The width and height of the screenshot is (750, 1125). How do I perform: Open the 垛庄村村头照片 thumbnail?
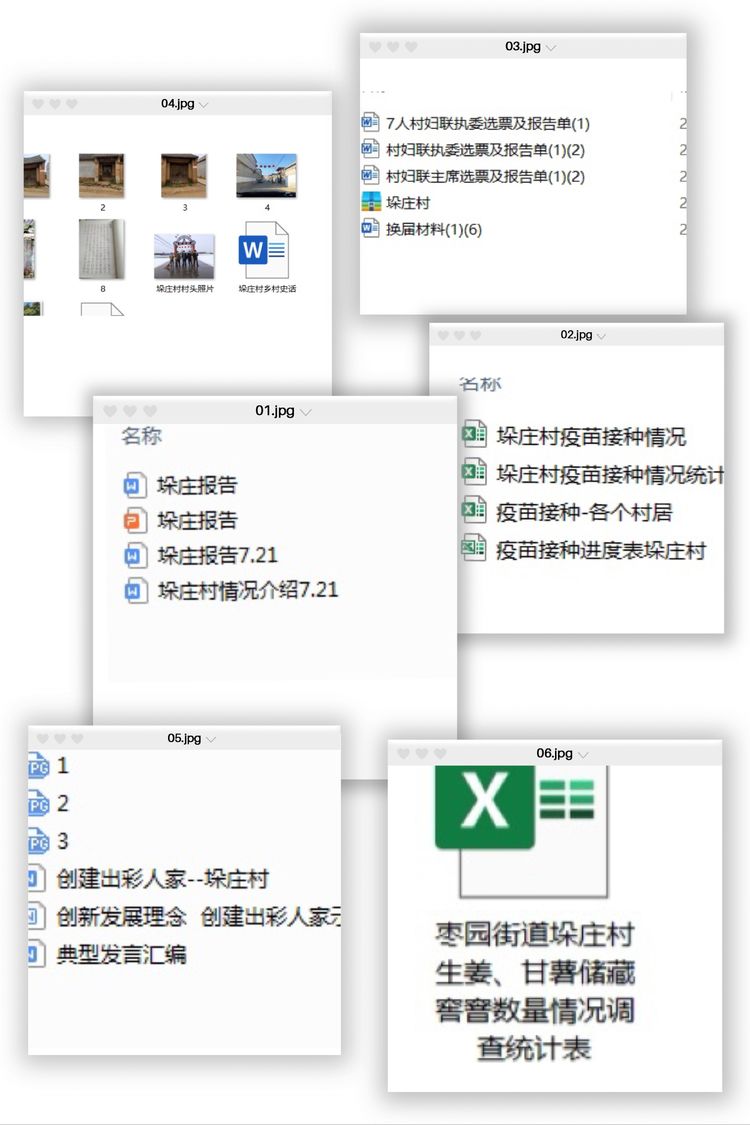(x=184, y=257)
